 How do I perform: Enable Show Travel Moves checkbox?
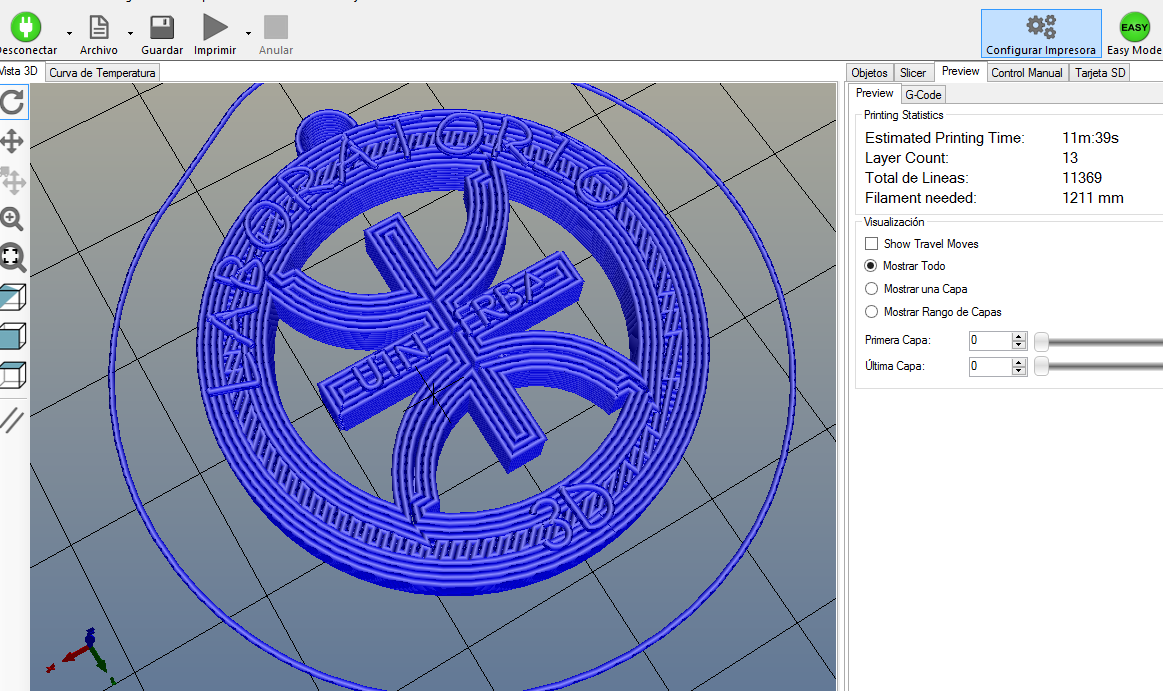871,244
